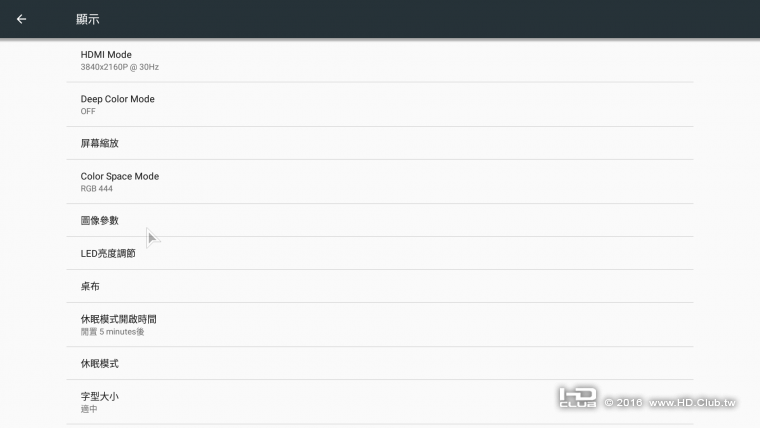Click the OFF status under Deep Color Mode

coord(88,111)
